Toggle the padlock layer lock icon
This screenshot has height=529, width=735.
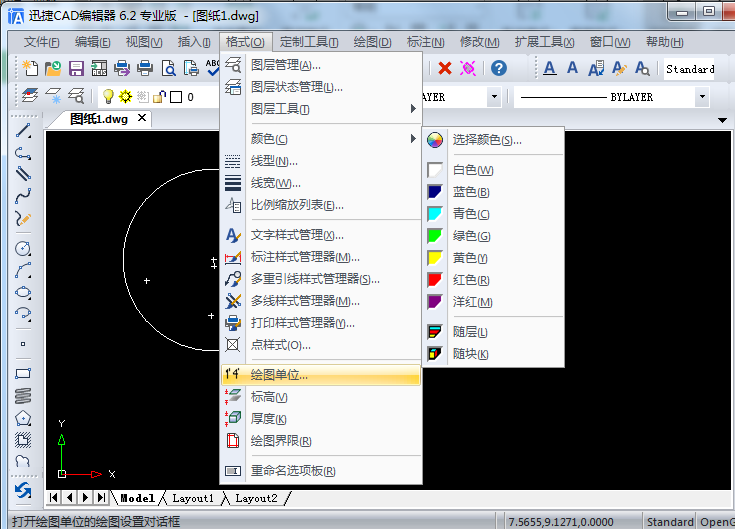[159, 97]
